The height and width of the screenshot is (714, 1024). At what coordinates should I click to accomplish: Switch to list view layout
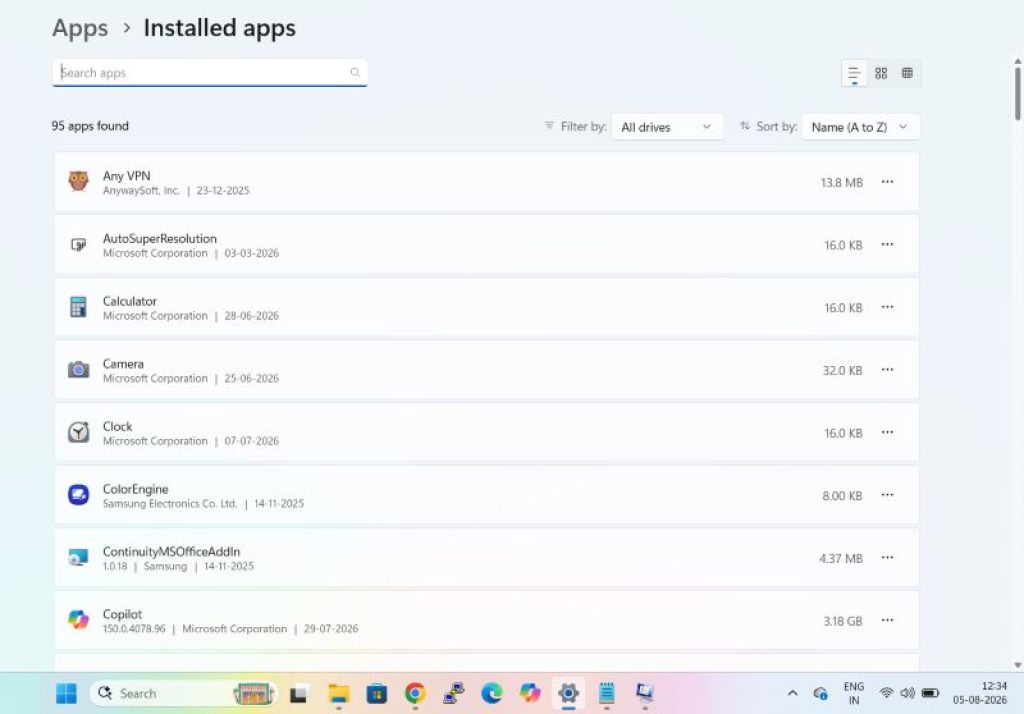[854, 73]
